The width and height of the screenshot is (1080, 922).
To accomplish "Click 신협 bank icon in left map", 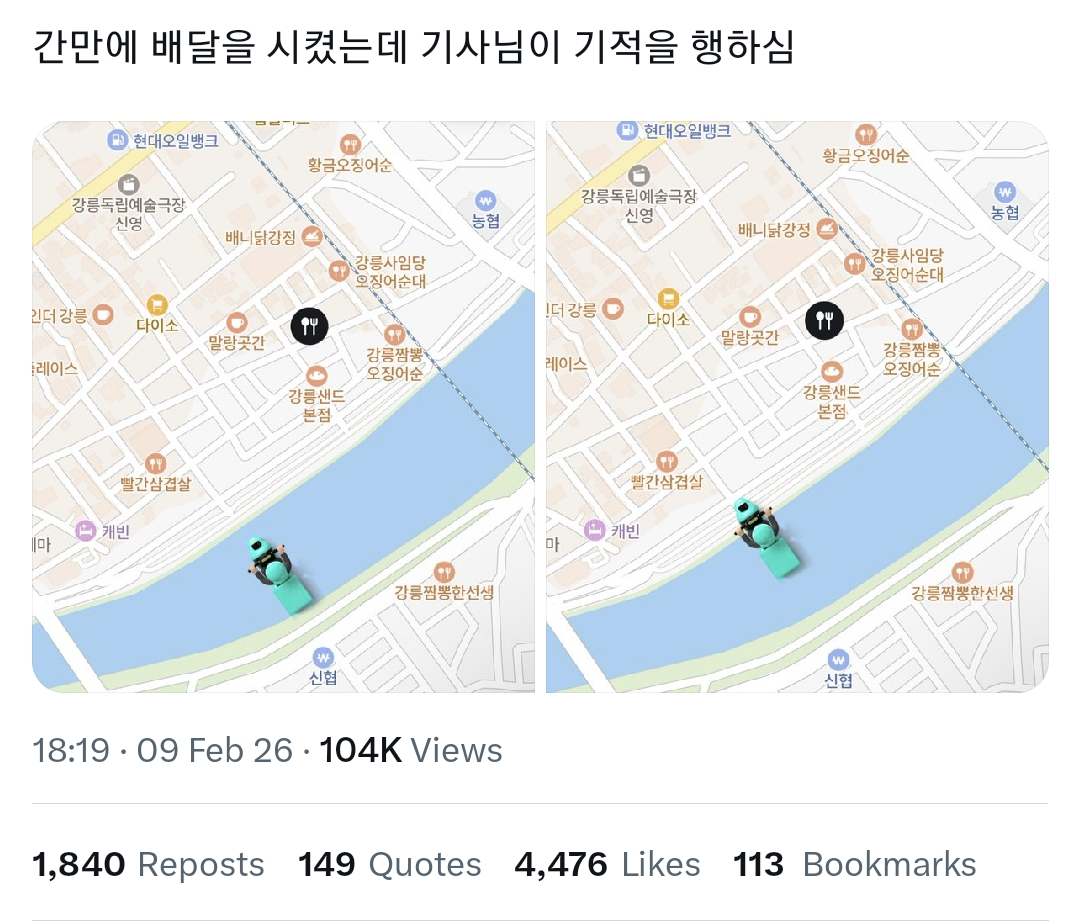I will click(322, 657).
